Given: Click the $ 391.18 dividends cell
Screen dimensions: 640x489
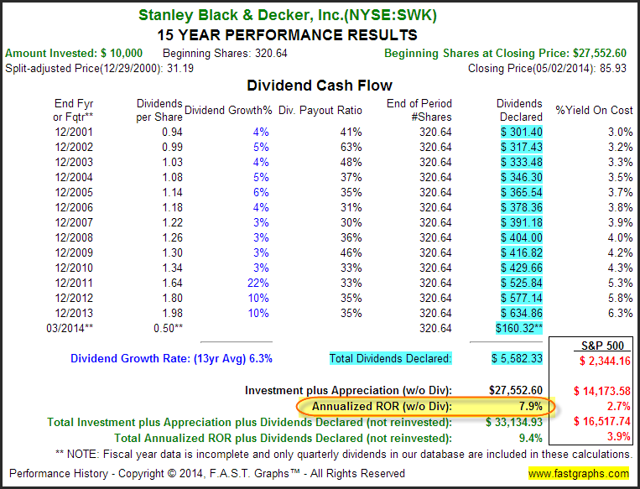Looking at the screenshot, I should (522, 222).
